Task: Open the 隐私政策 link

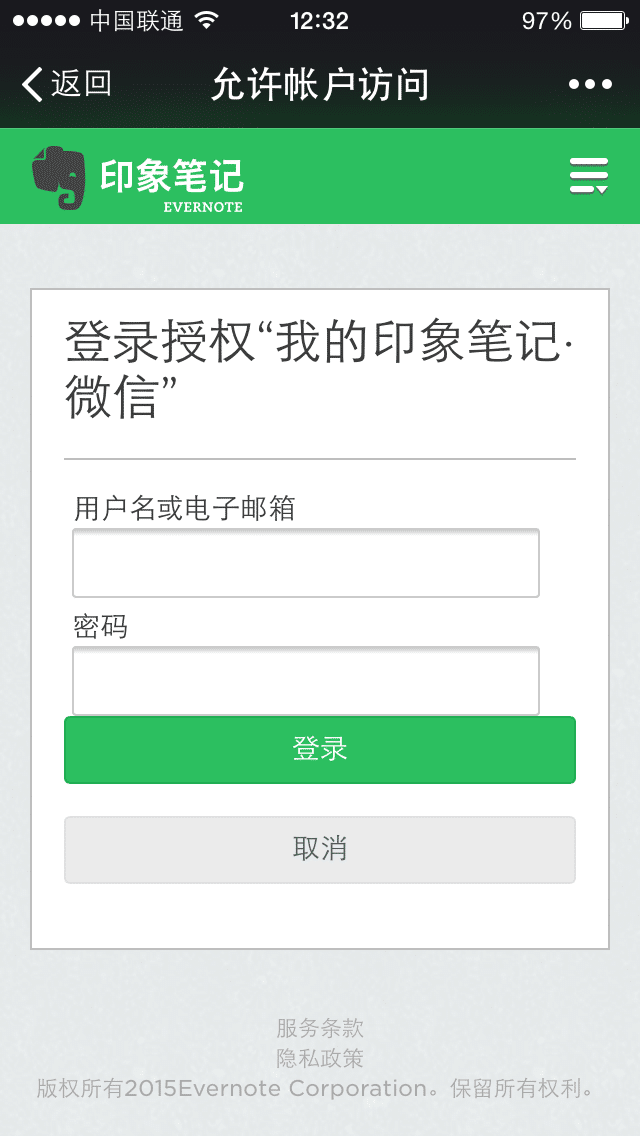Action: click(320, 1058)
